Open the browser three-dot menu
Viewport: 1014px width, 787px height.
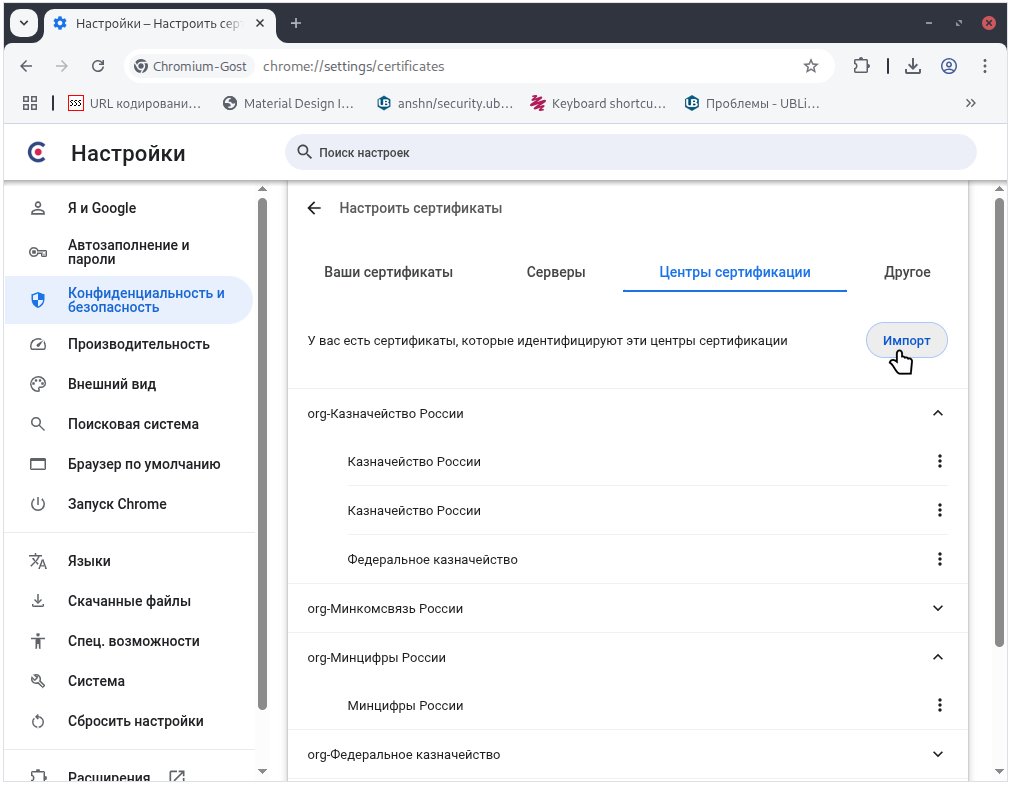pyautogui.click(x=986, y=66)
